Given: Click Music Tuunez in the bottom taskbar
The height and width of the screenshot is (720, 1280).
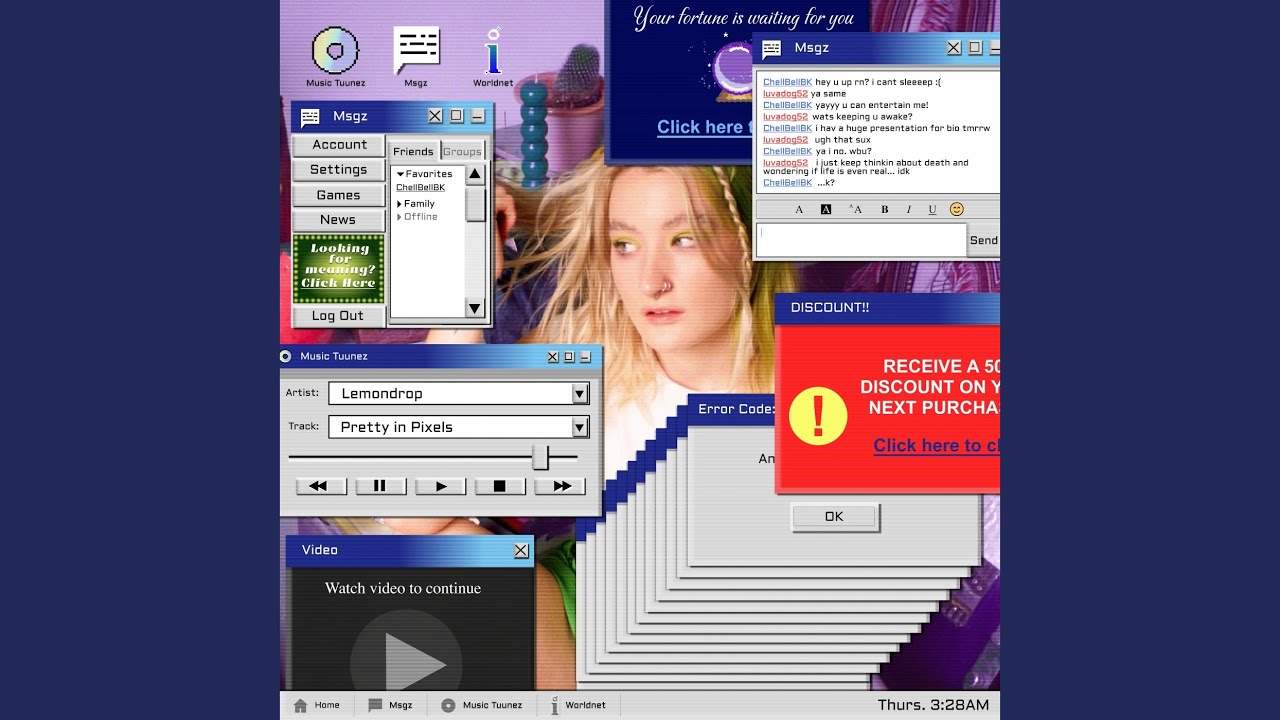Looking at the screenshot, I should pyautogui.click(x=481, y=705).
